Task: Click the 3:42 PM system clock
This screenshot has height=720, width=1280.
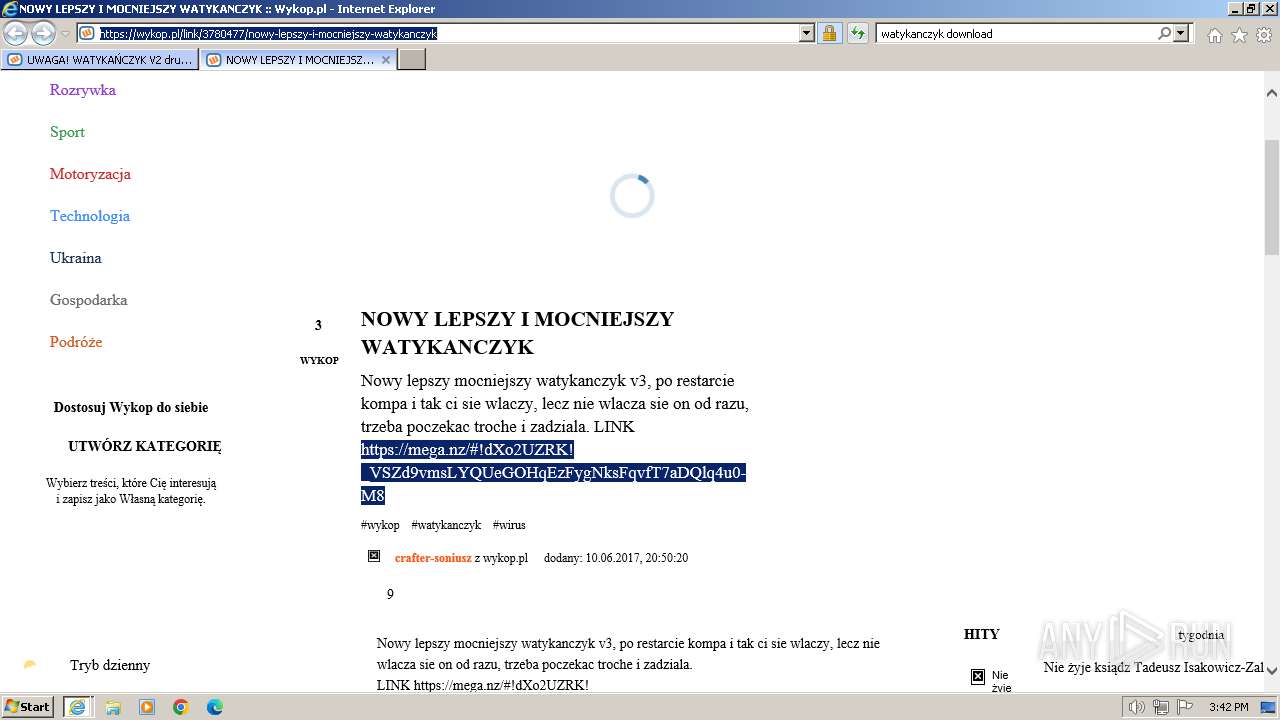Action: 1228,707
